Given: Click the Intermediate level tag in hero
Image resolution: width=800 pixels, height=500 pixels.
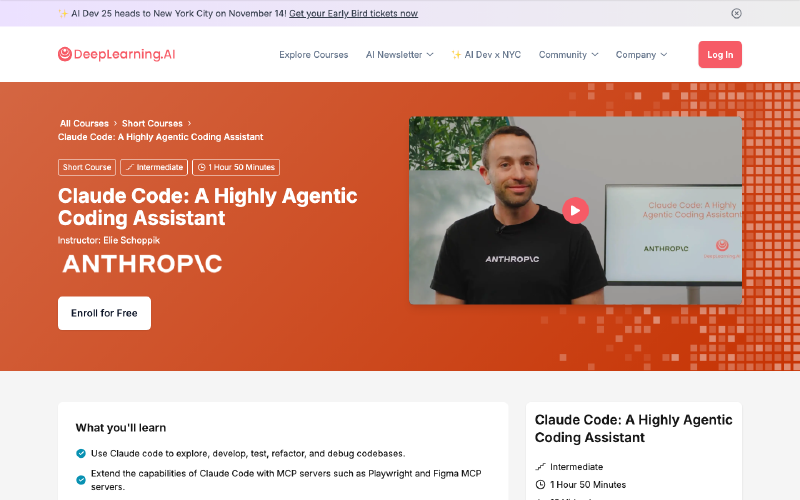Looking at the screenshot, I should coord(154,167).
